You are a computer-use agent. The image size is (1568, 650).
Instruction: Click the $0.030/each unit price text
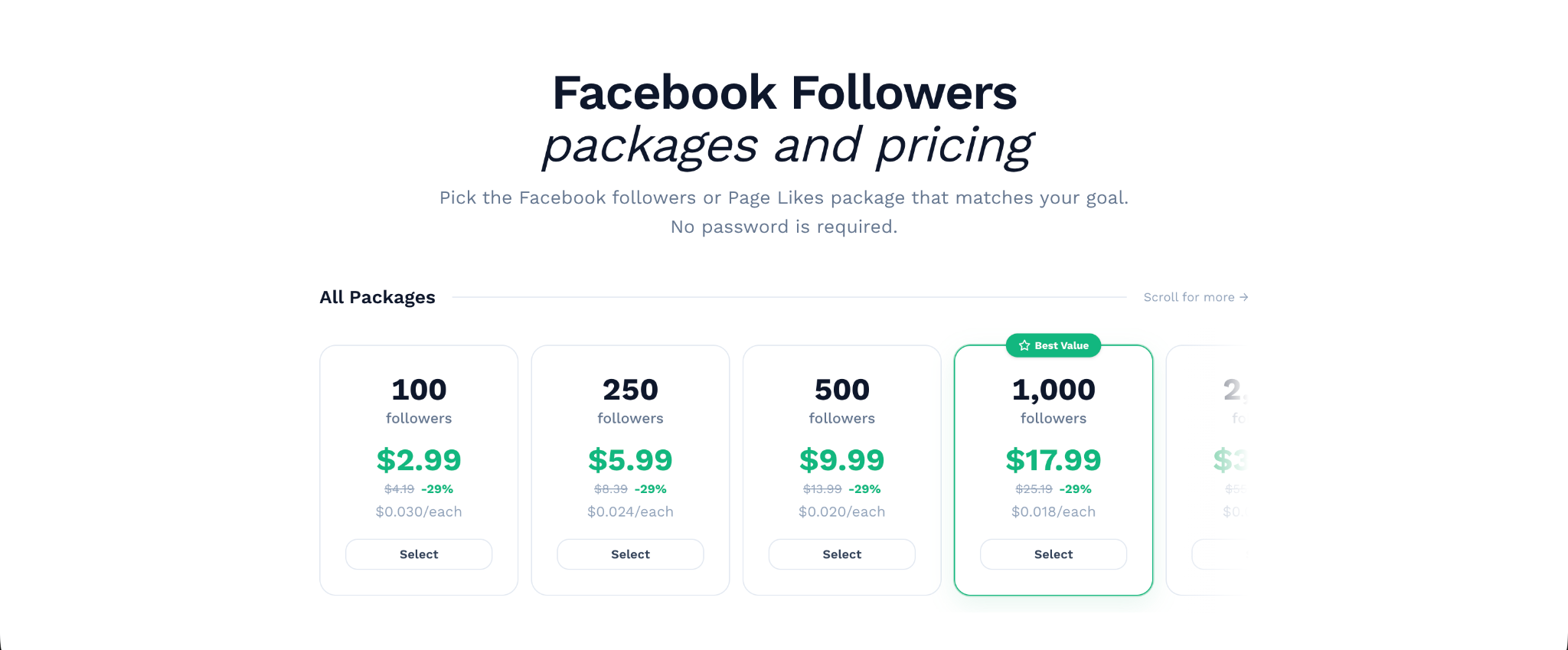[419, 511]
